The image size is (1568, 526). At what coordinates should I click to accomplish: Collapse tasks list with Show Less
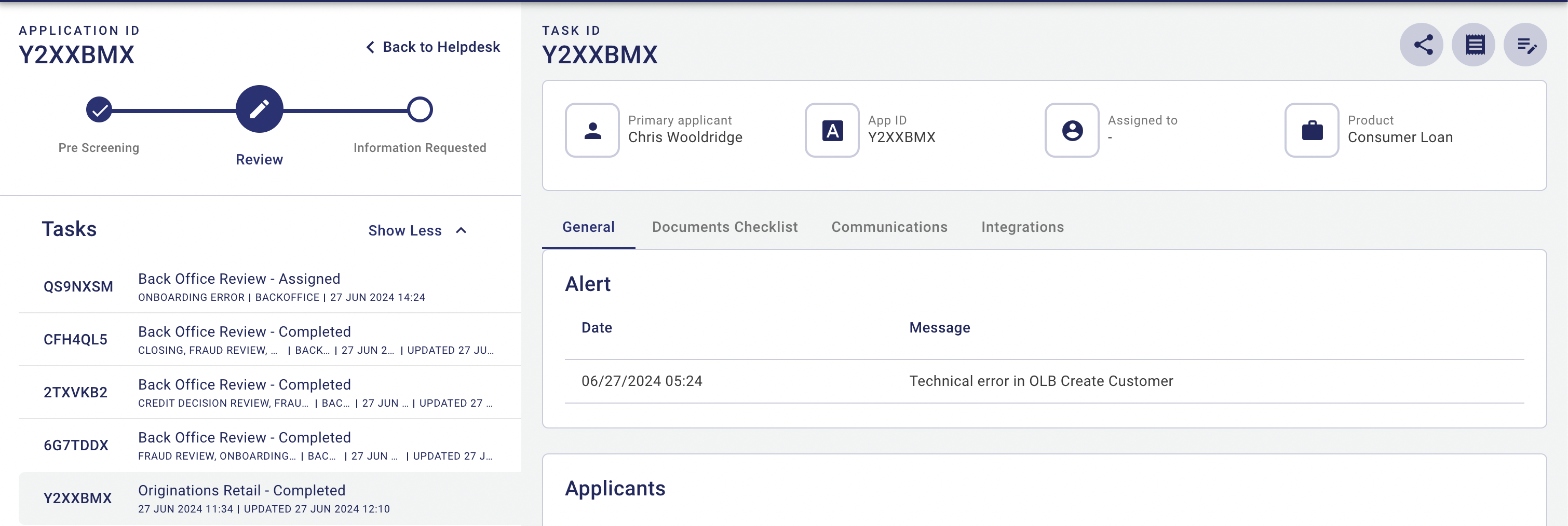point(417,230)
